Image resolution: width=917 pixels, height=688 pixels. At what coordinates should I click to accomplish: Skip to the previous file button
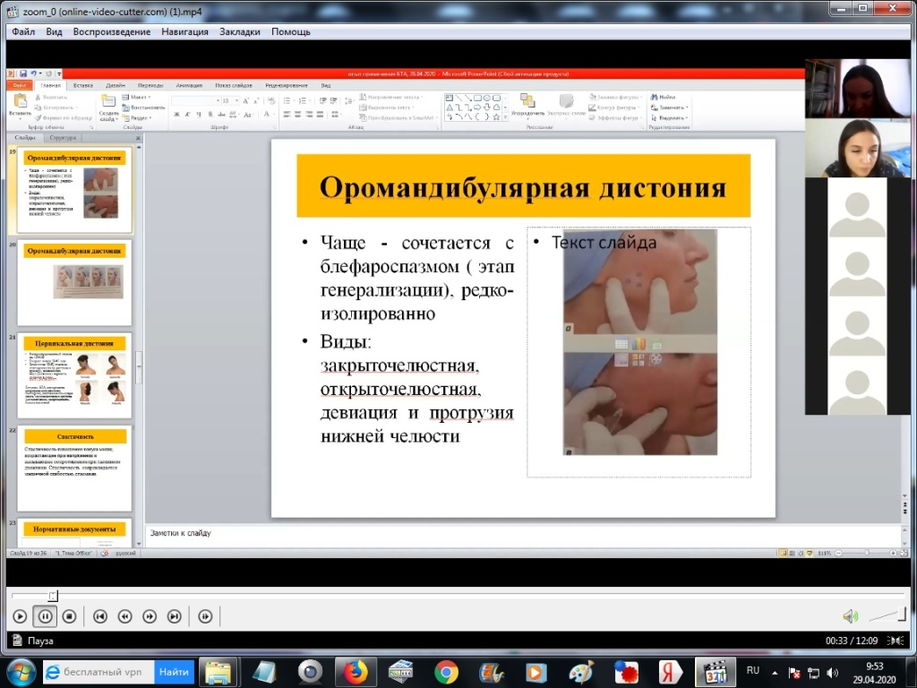(x=100, y=616)
